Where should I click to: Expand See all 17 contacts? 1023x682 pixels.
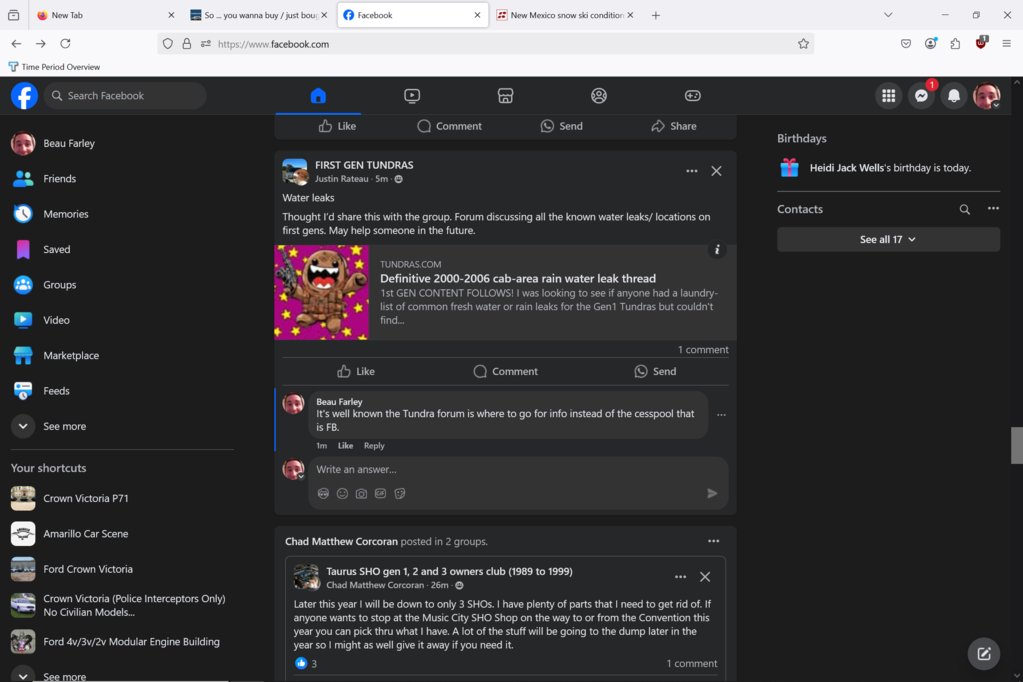(x=888, y=240)
